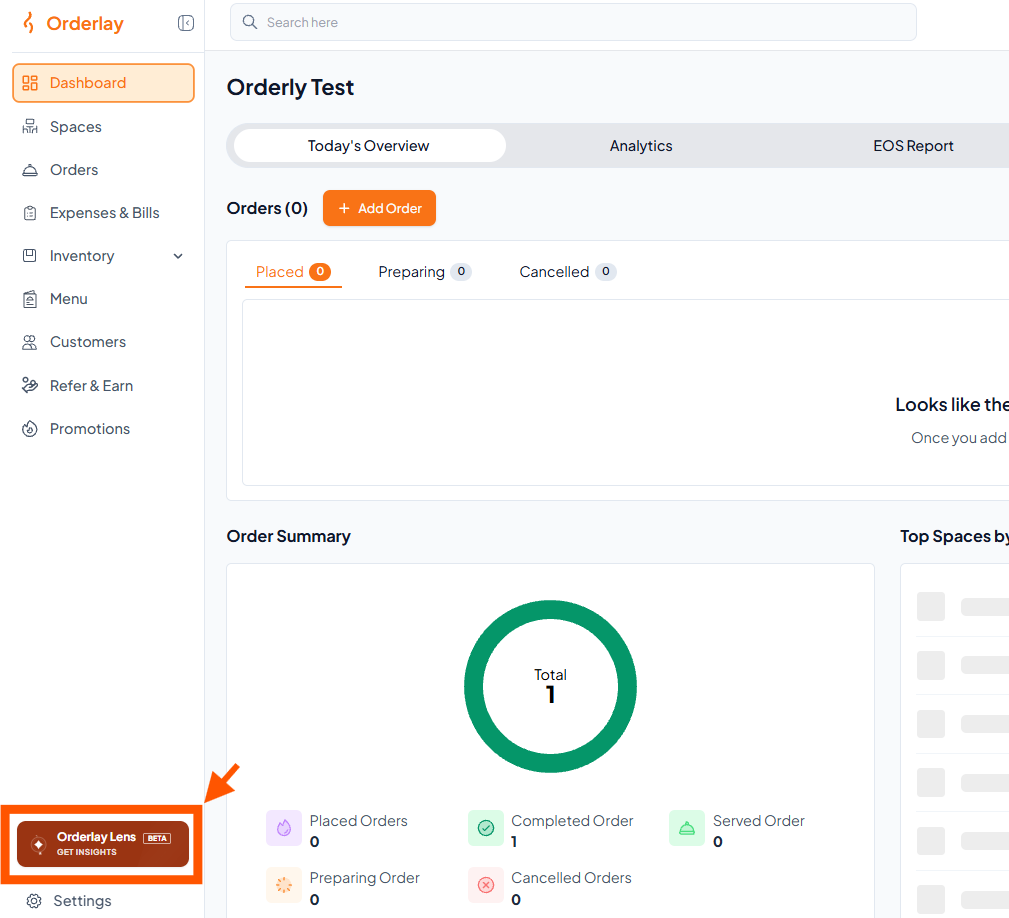Select the Today's Overview tab
This screenshot has height=918, width=1009.
pos(369,146)
